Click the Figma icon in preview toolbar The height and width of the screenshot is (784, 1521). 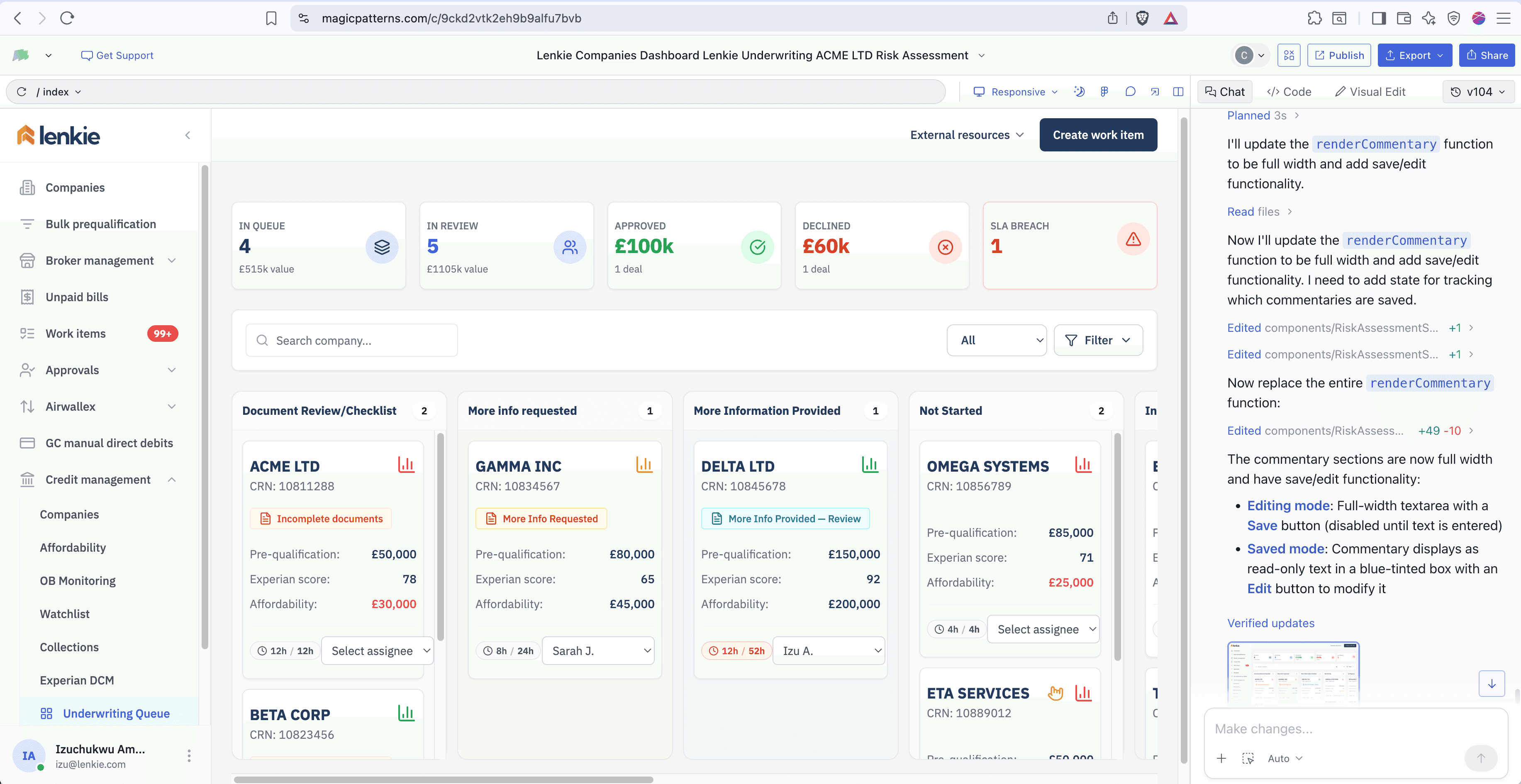click(1104, 92)
